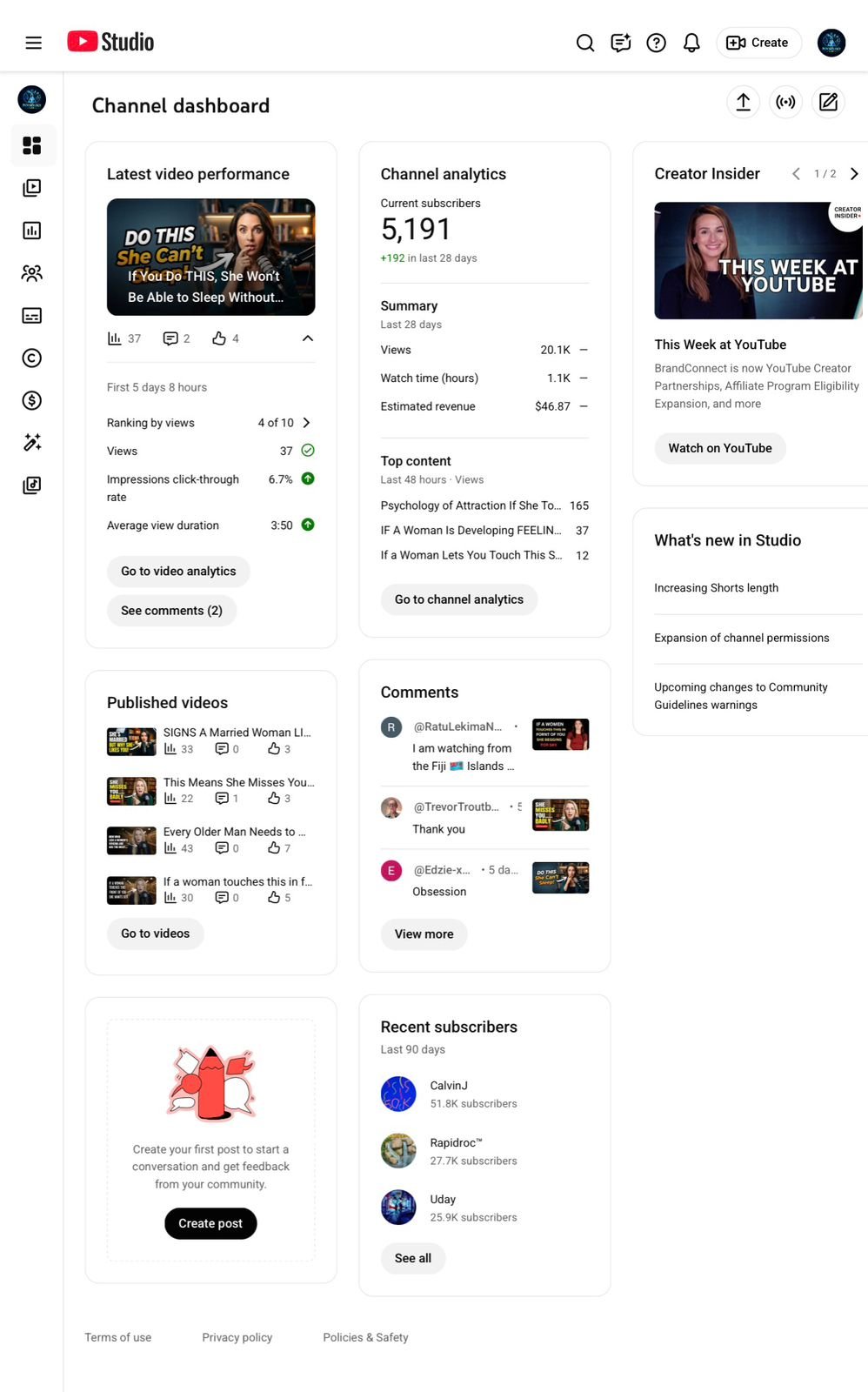Open the latest video thumbnail
The width and height of the screenshot is (868, 1392).
(x=210, y=257)
